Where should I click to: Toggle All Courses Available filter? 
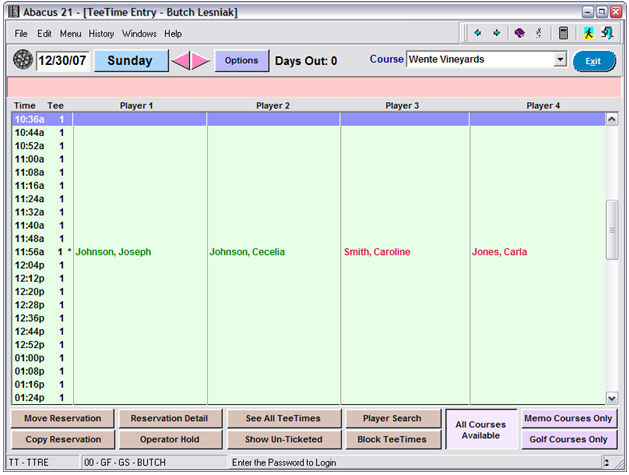pos(481,429)
